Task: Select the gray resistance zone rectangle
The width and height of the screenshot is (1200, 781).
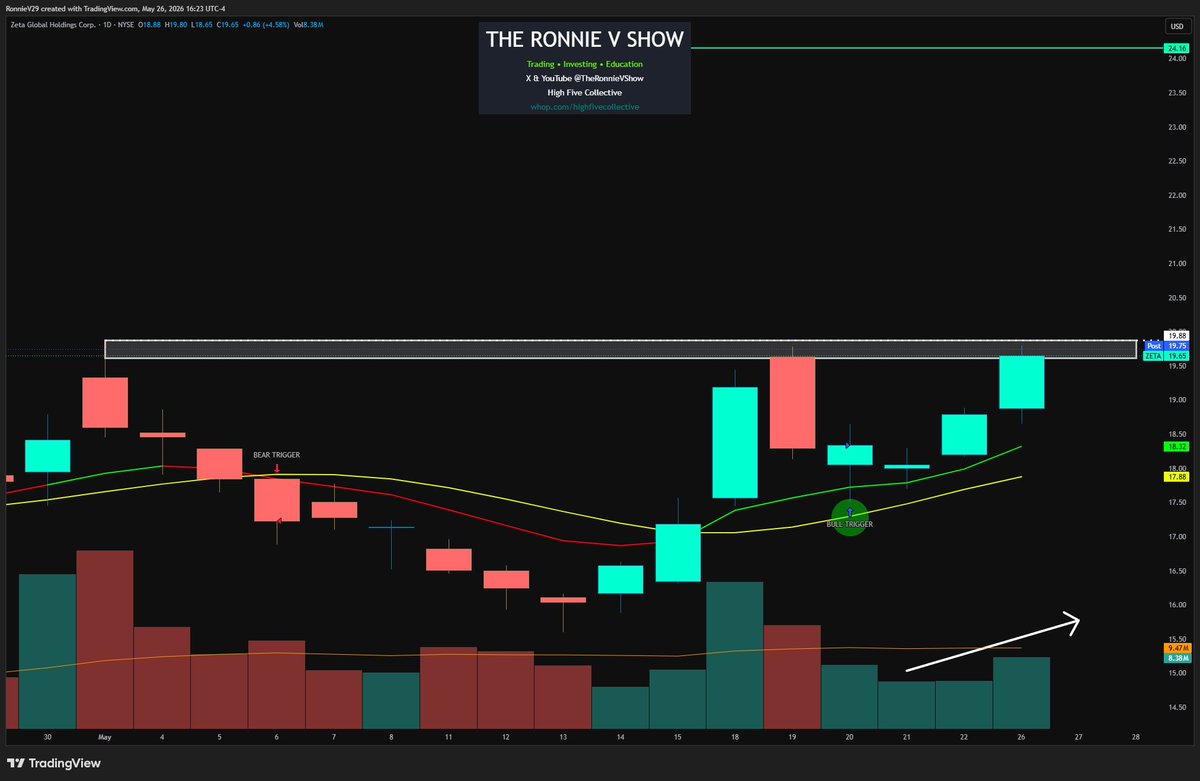Action: pos(620,349)
